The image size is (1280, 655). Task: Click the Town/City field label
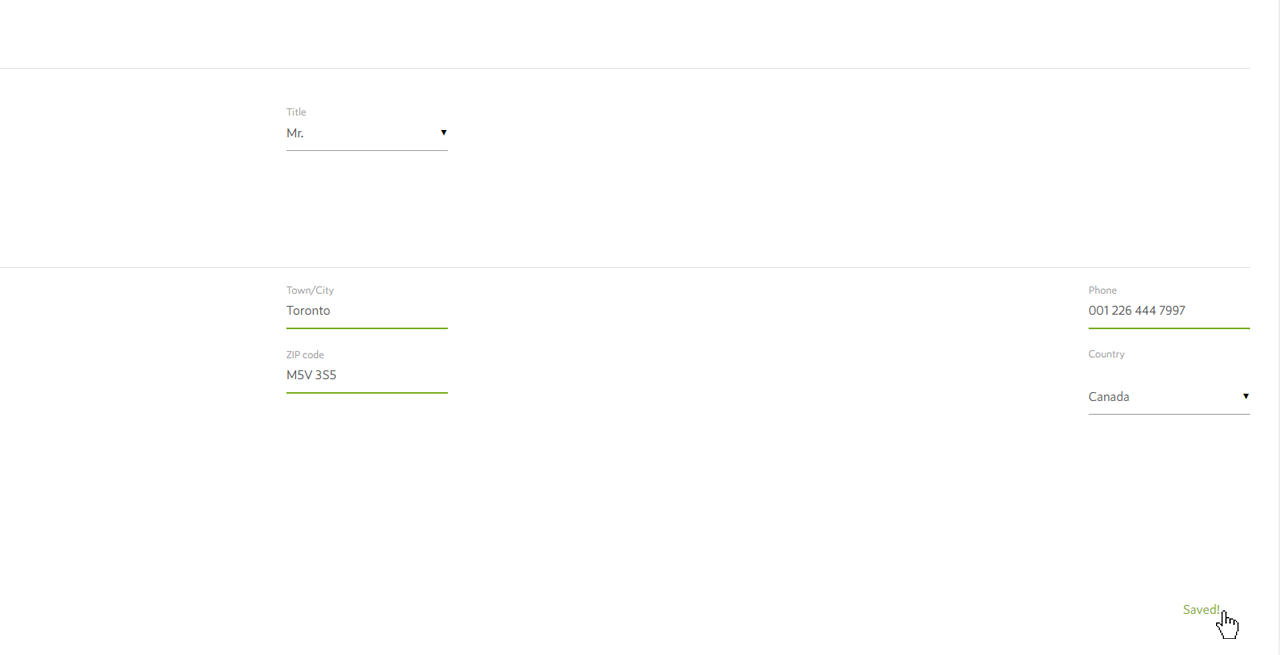point(310,290)
